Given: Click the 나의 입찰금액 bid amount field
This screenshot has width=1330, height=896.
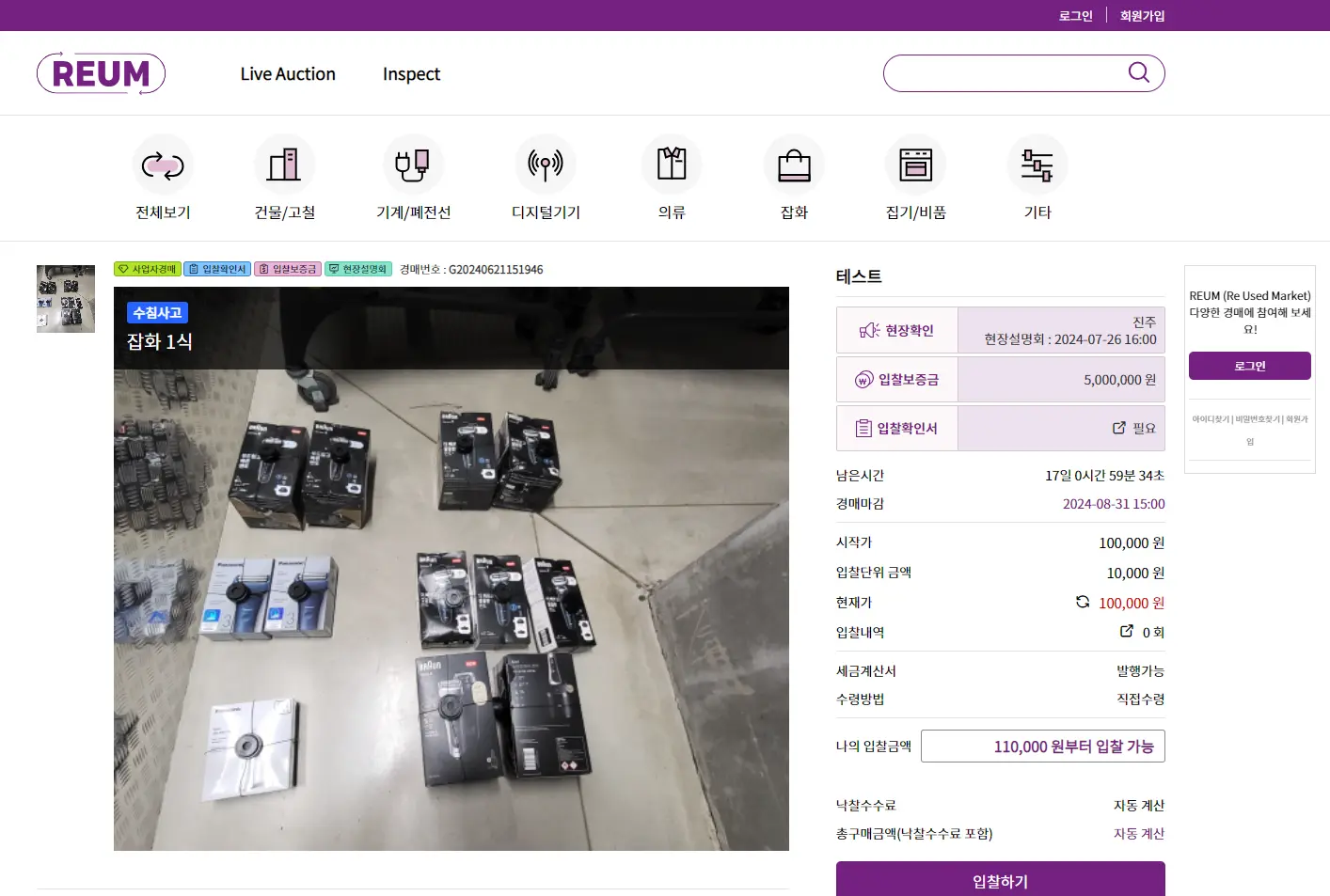Looking at the screenshot, I should [1043, 746].
